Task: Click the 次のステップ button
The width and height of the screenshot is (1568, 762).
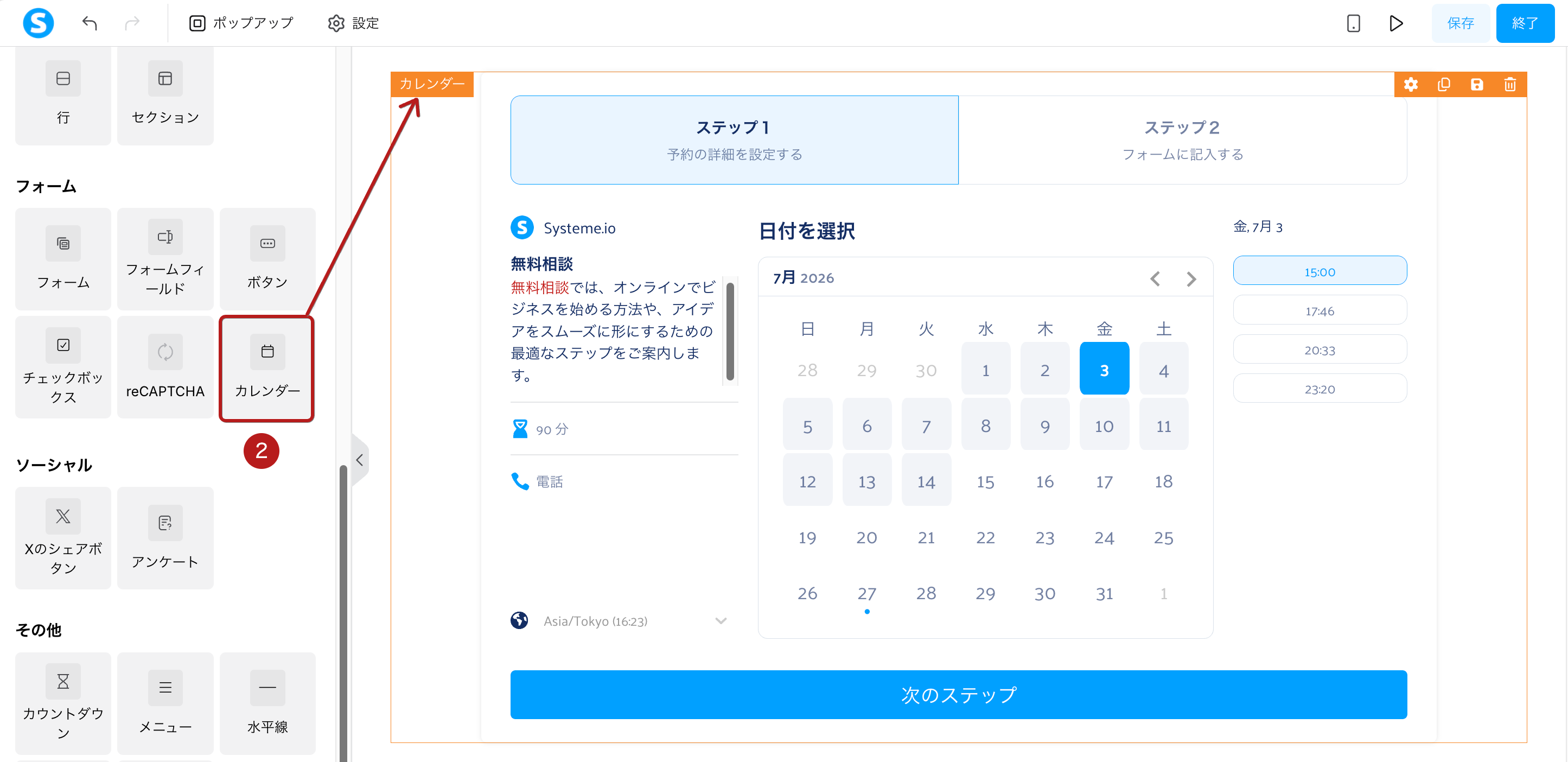Action: pos(958,694)
